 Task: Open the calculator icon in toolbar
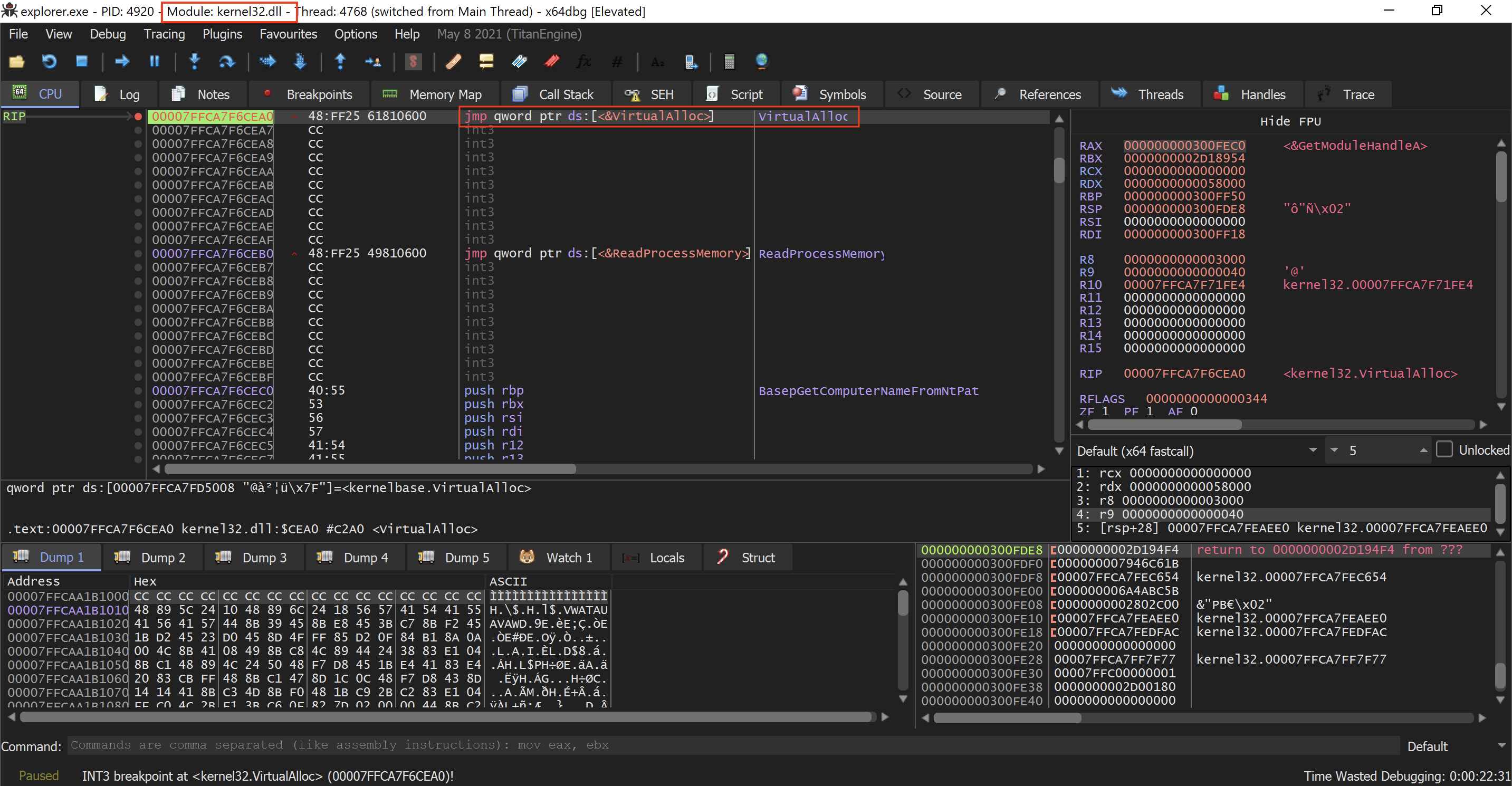(x=729, y=61)
